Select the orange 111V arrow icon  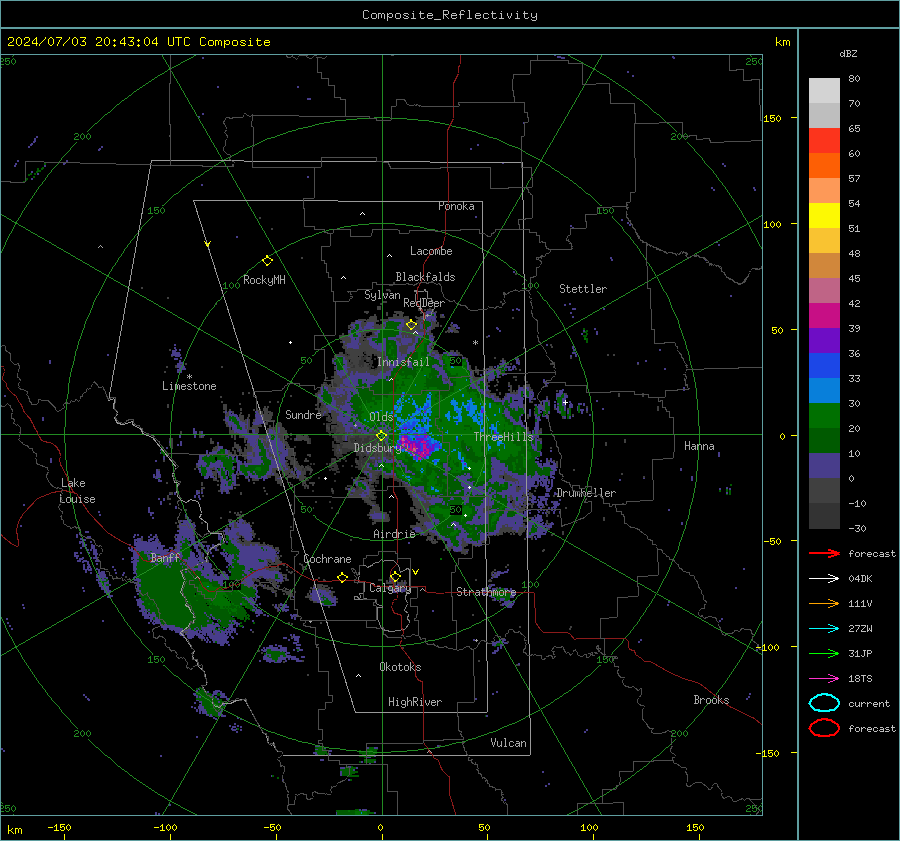[x=824, y=603]
